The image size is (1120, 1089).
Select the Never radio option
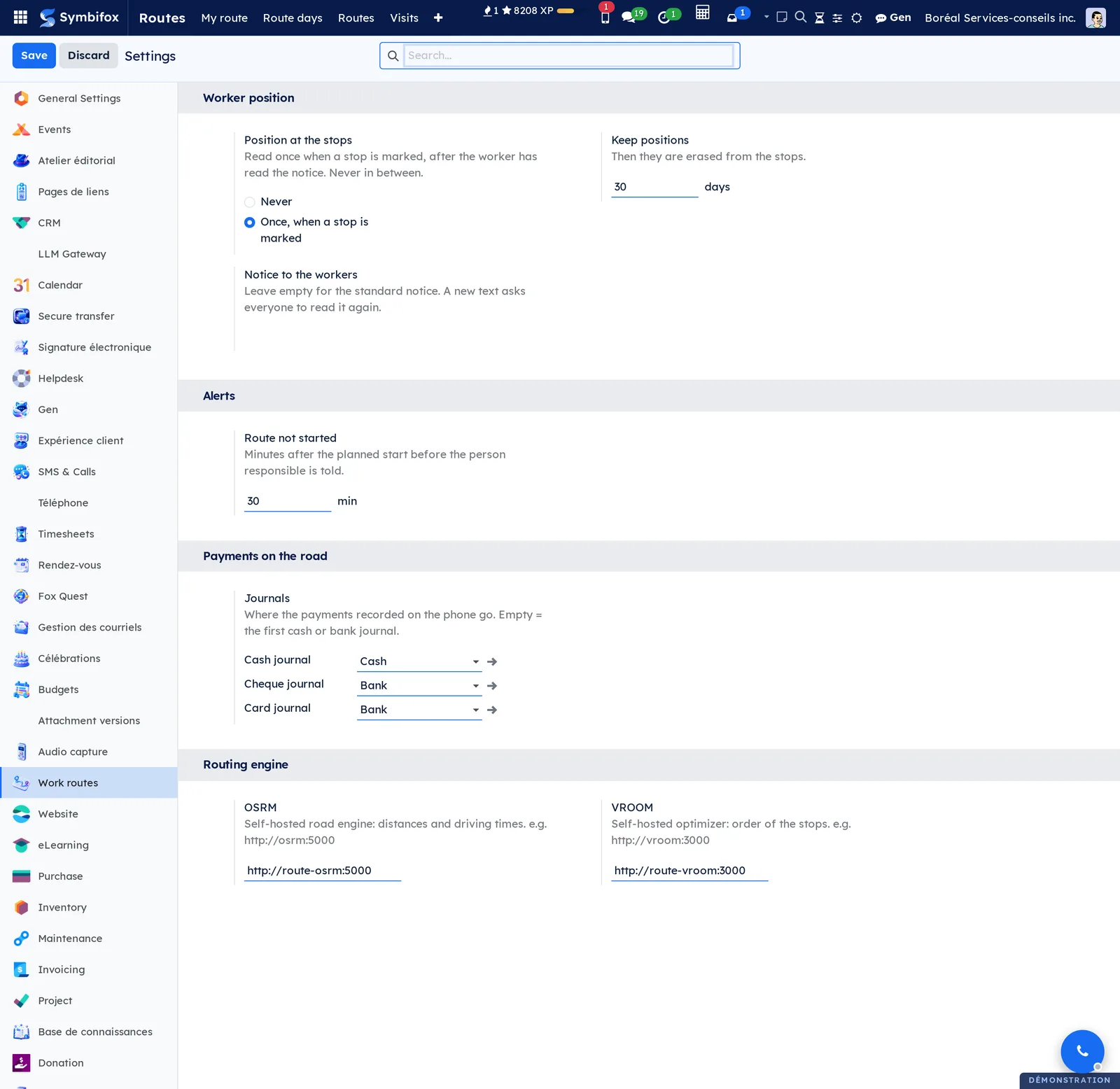pyautogui.click(x=250, y=202)
